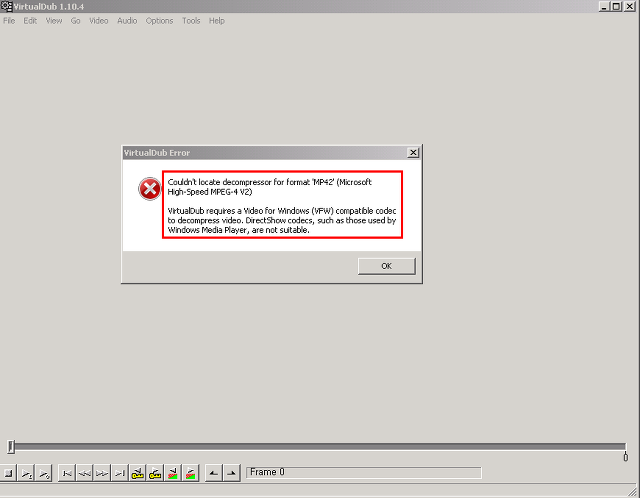This screenshot has width=640, height=498.
Task: Click the Frame 0 position field
Action: pyautogui.click(x=364, y=473)
